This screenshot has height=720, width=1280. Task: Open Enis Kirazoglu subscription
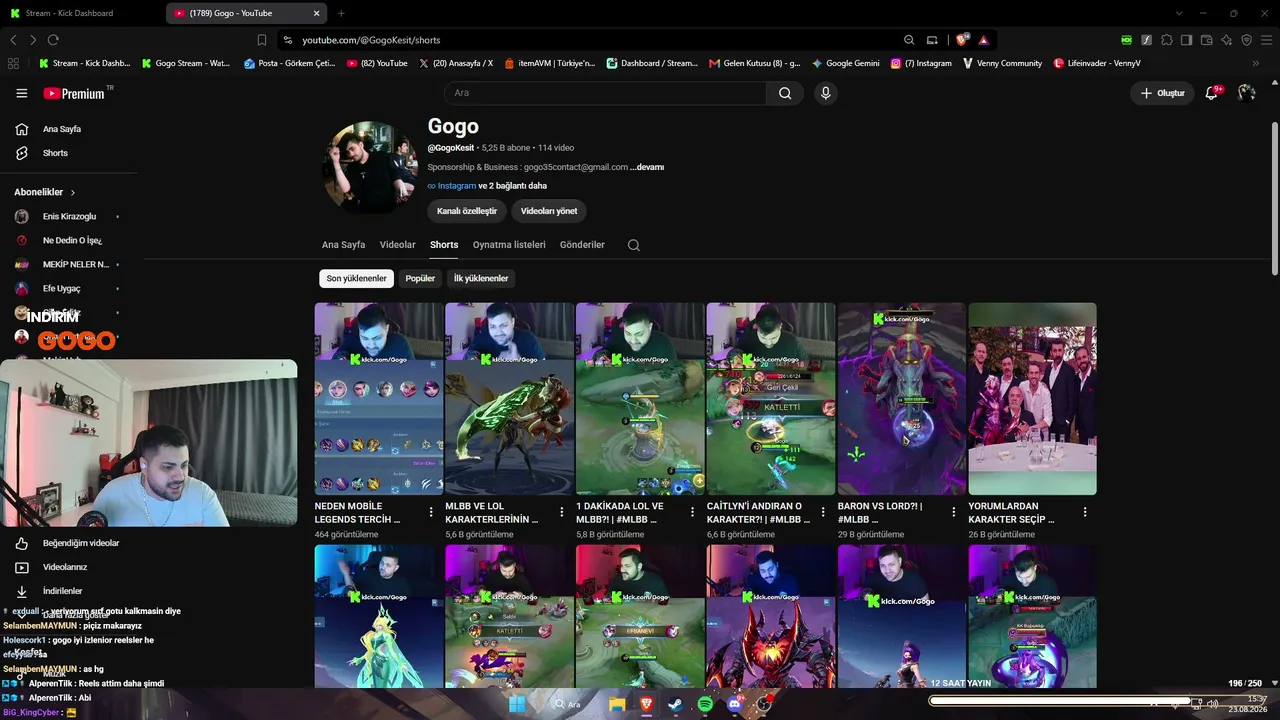coord(68,217)
